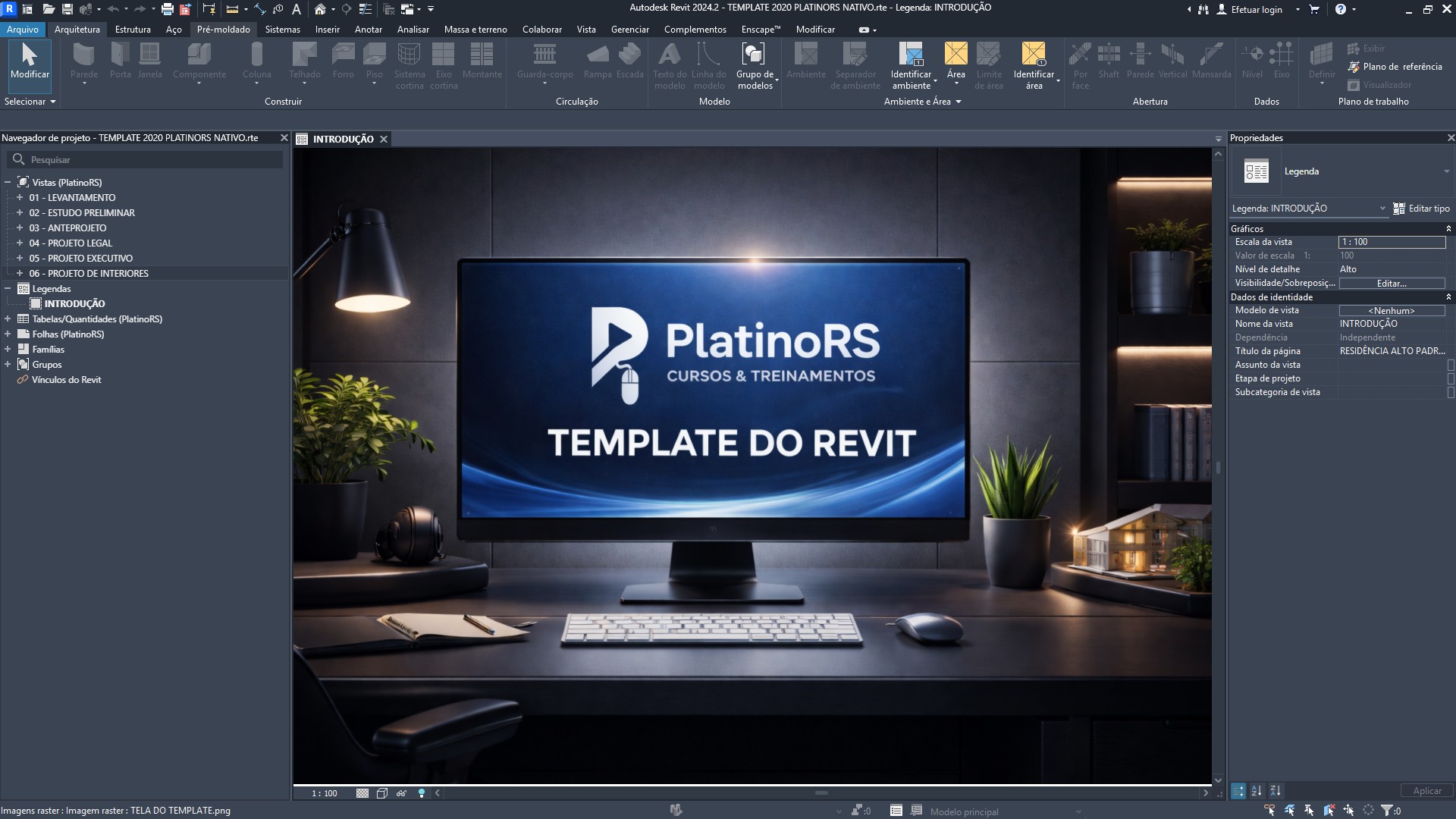This screenshot has height=819, width=1456.
Task: Open Legenda: INTRODUÇÃO dropdown
Action: [1308, 209]
